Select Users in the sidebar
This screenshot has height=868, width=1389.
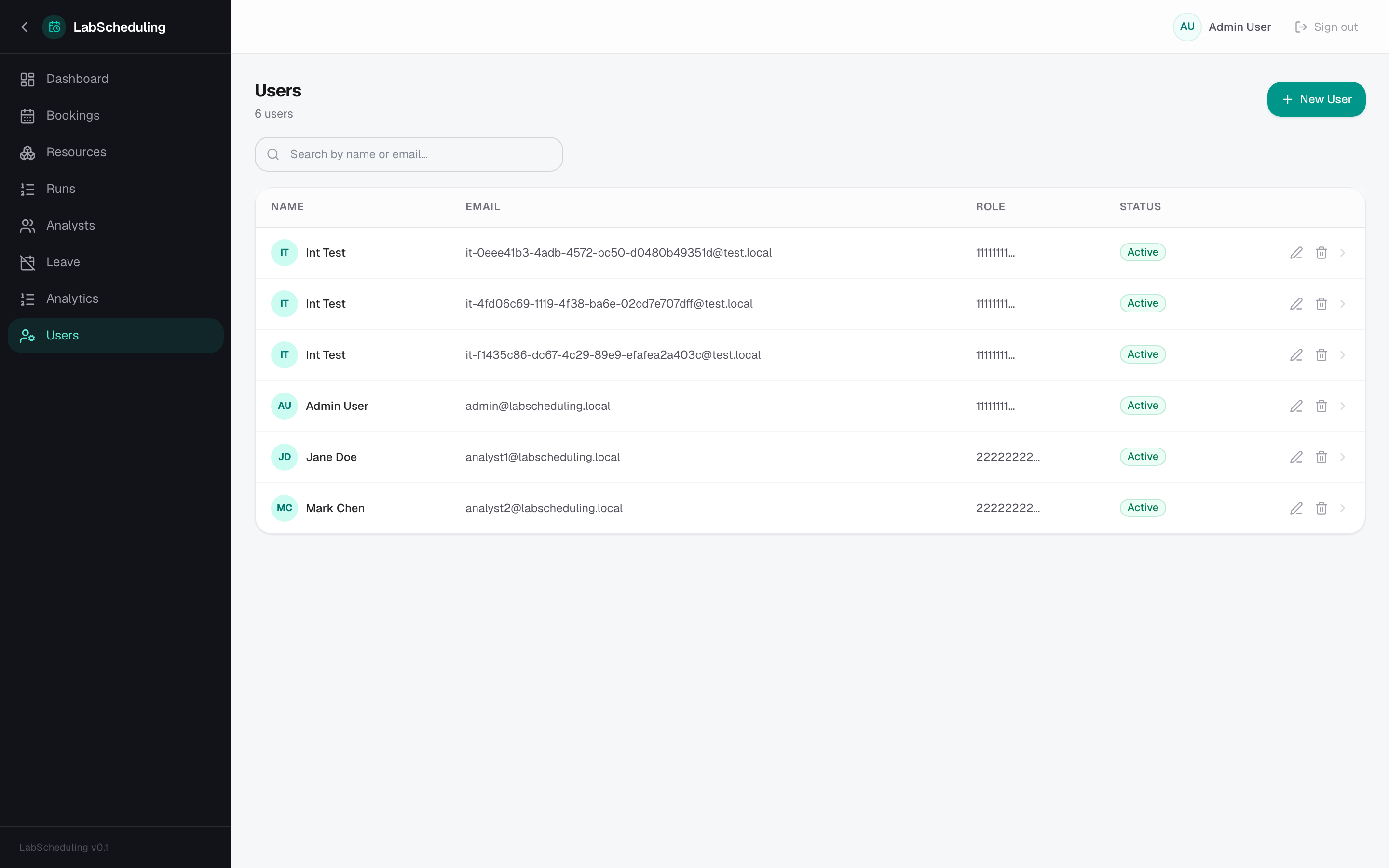(x=115, y=336)
